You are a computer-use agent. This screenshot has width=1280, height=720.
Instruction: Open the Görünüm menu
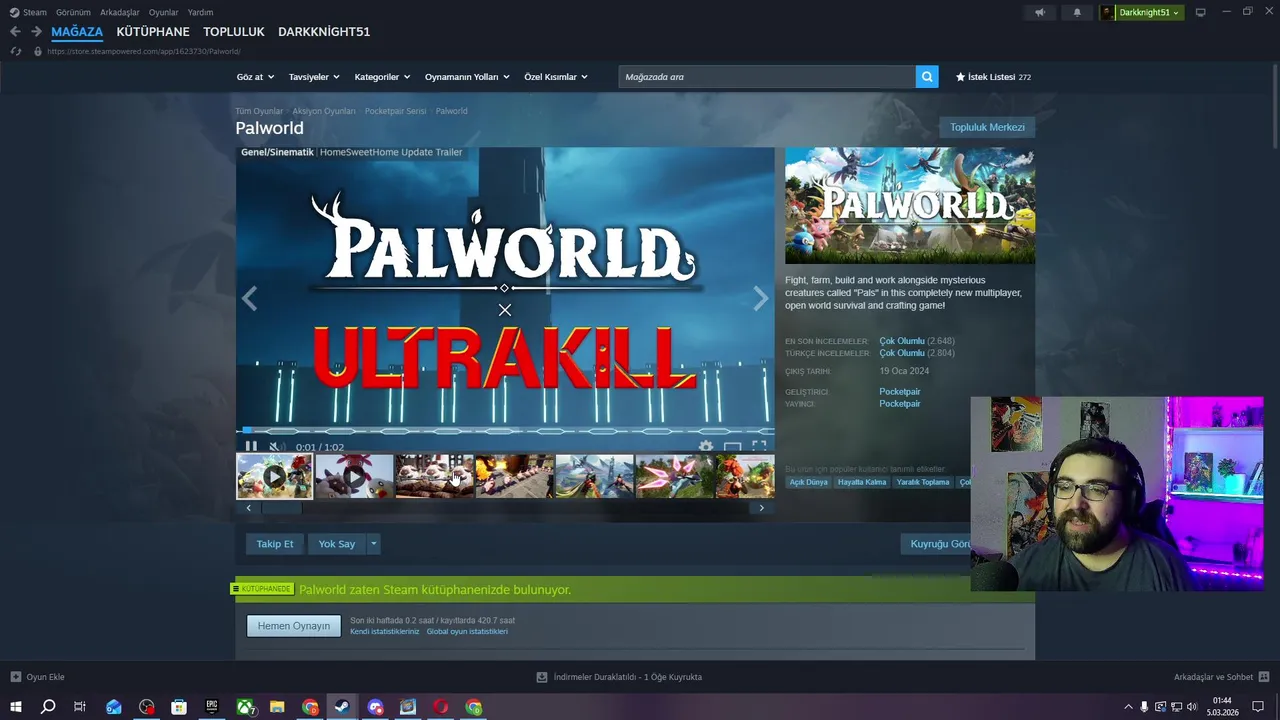click(73, 12)
